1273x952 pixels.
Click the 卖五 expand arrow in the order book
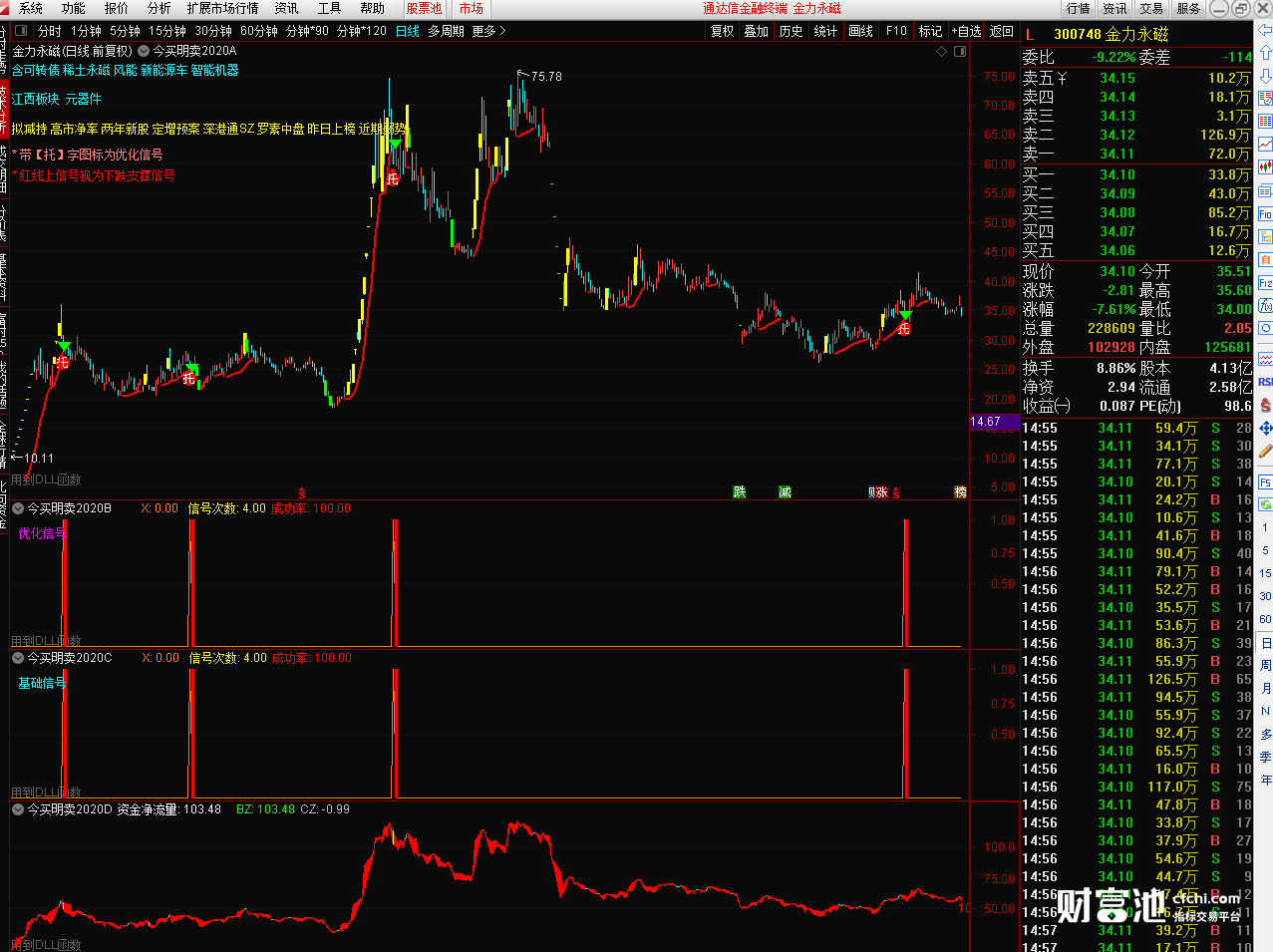(x=1062, y=78)
